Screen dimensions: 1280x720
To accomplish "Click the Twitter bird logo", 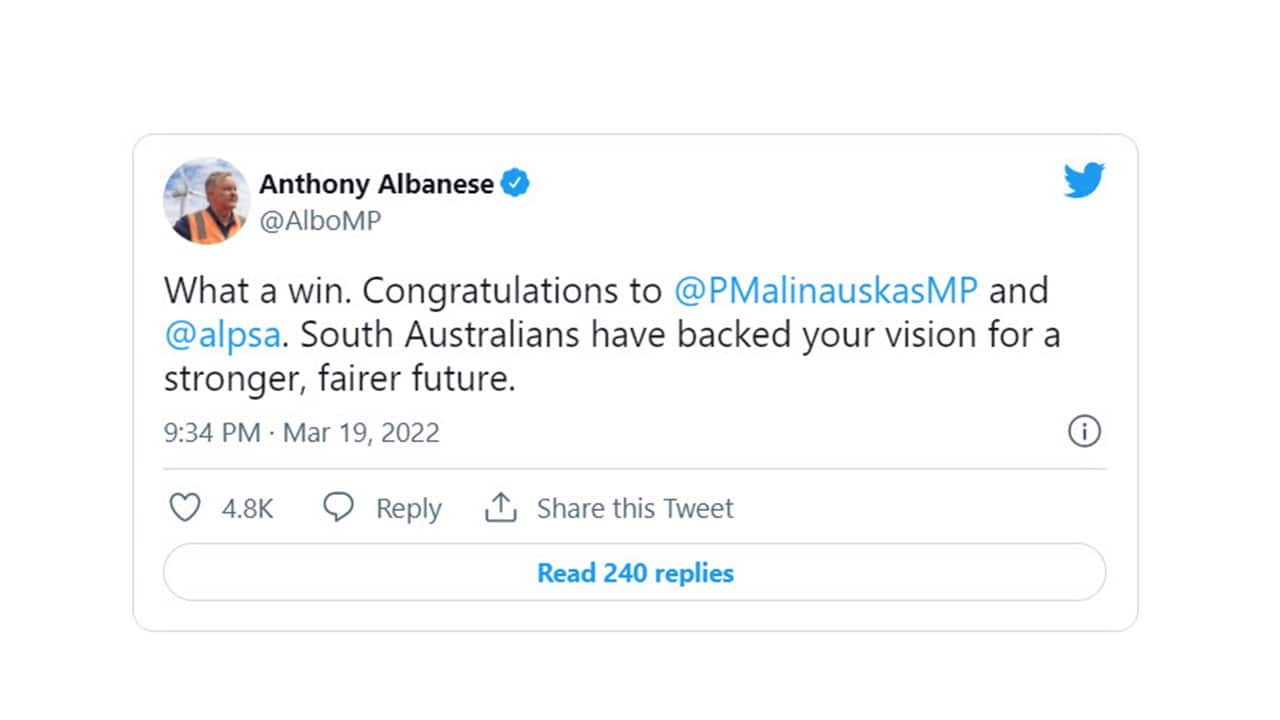I will click(x=1084, y=181).
